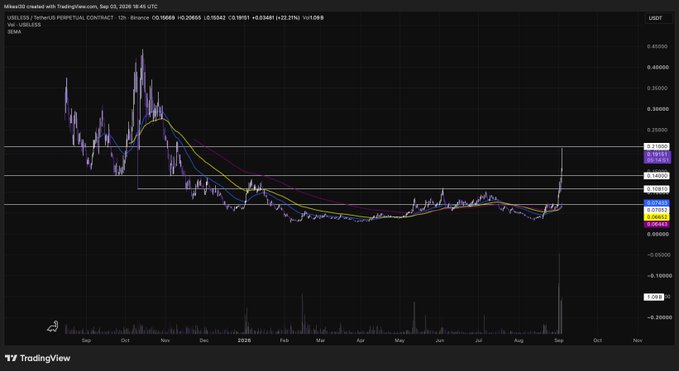Click the 0.14000 horizontal line price label
The image size is (679, 371).
point(657,176)
